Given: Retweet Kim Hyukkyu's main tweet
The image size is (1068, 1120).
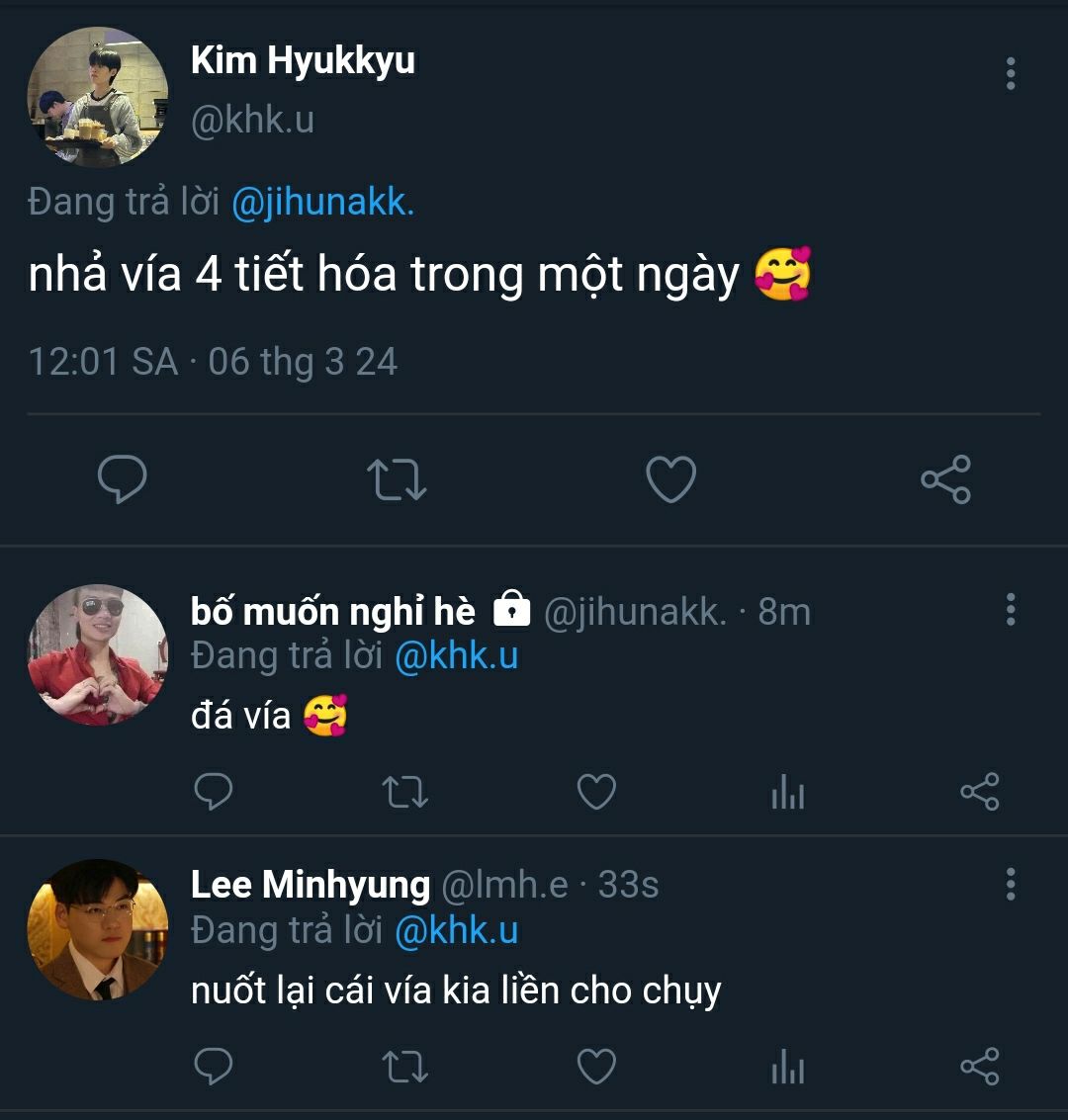Looking at the screenshot, I should 397,480.
